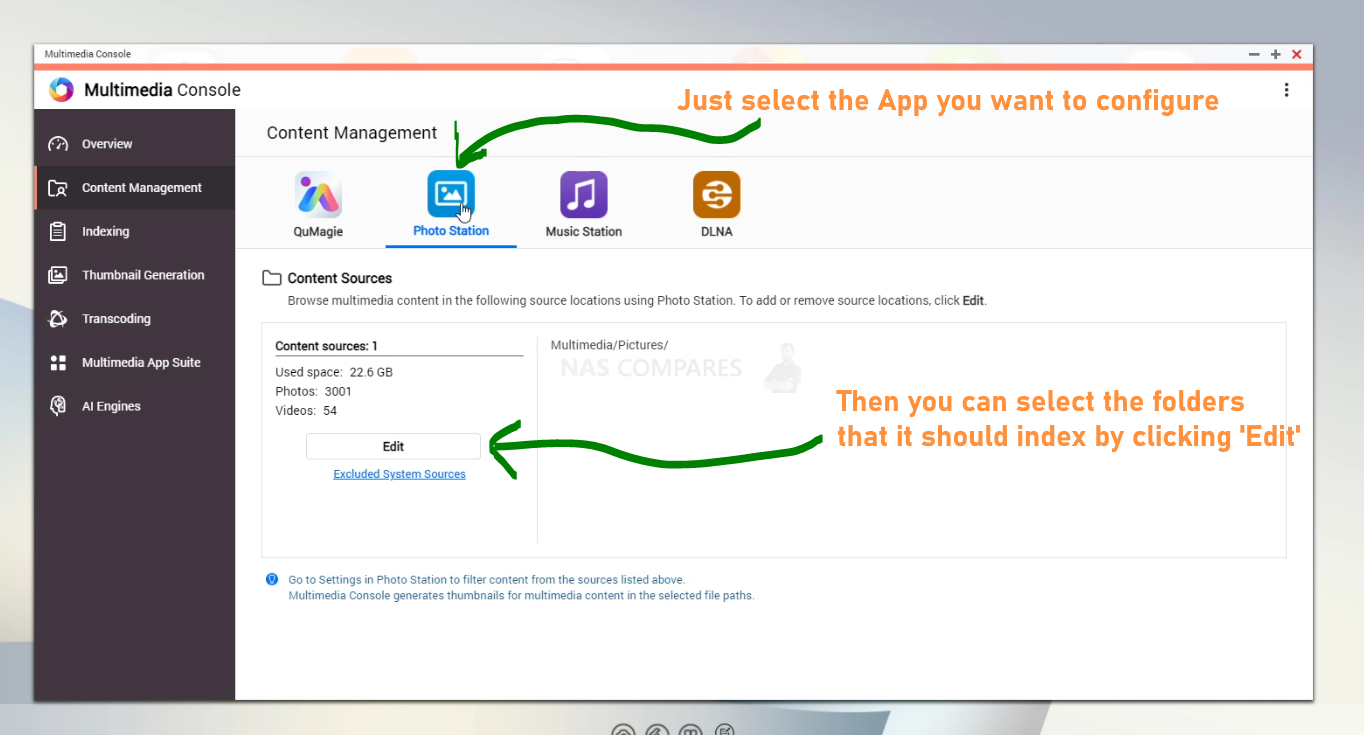The image size is (1364, 735).
Task: Click the Edit button for content sources
Action: point(393,446)
